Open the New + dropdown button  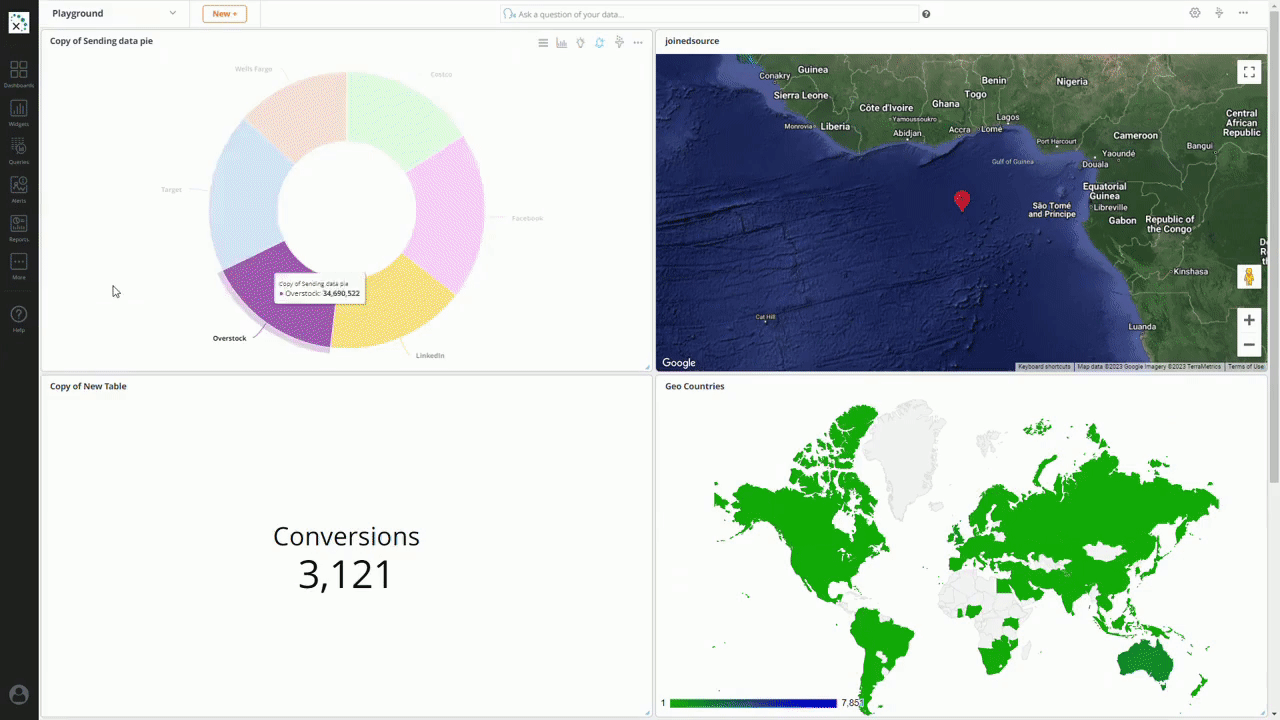[224, 14]
